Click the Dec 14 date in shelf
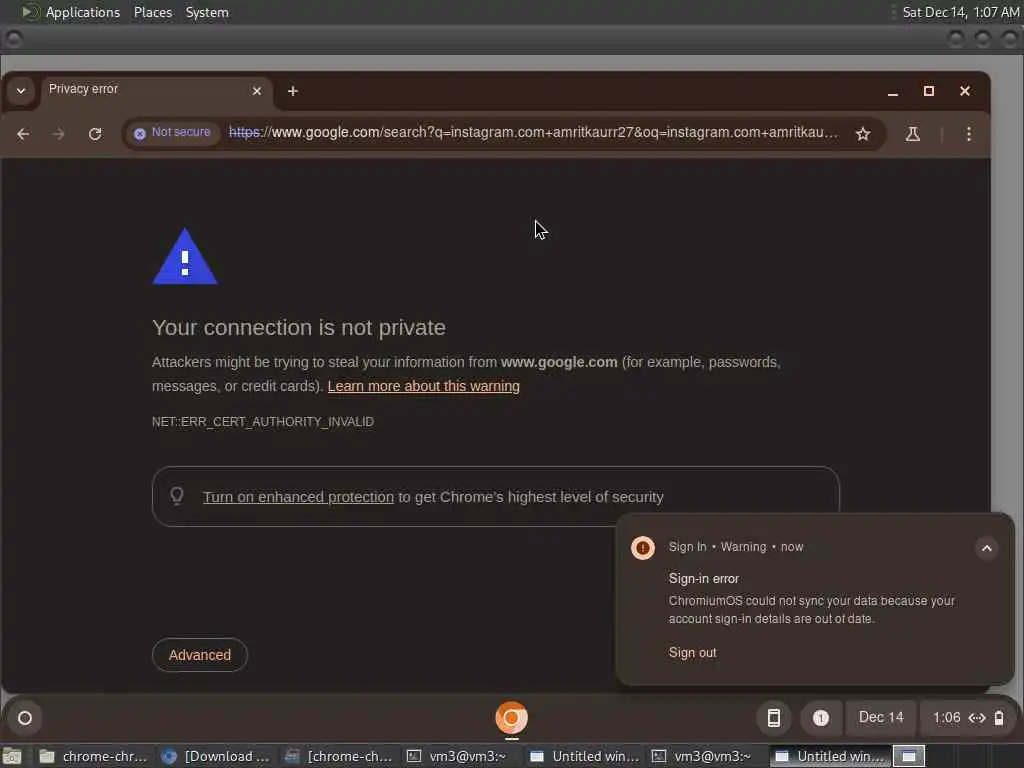The image size is (1024, 768). point(881,718)
